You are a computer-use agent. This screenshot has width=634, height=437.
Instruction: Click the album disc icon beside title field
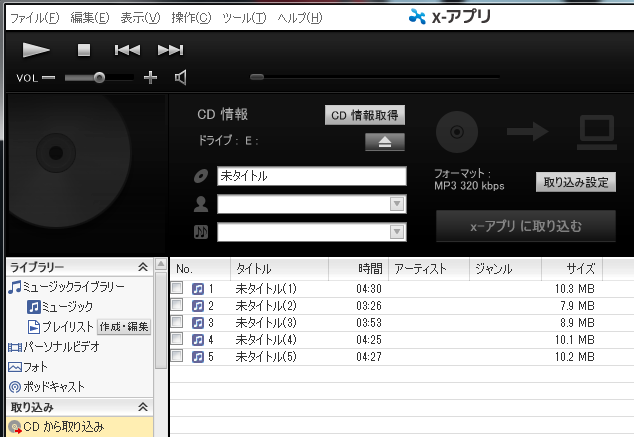[x=201, y=176]
